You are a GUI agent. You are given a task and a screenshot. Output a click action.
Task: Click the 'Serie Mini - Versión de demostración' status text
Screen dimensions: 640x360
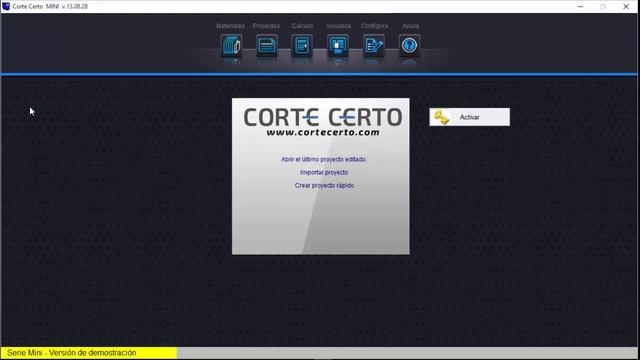pos(71,353)
